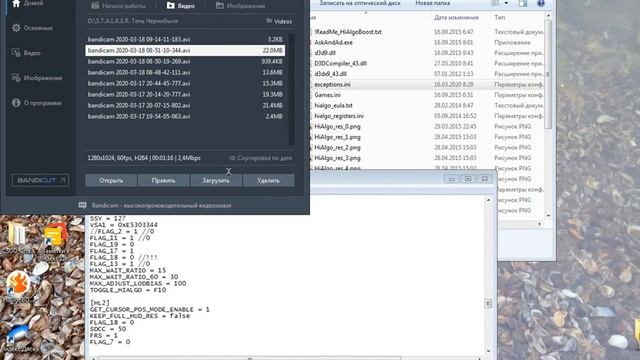This screenshot has width=640, height=360.
Task: Click the Bandicam message icon in footer
Action: 82,205
